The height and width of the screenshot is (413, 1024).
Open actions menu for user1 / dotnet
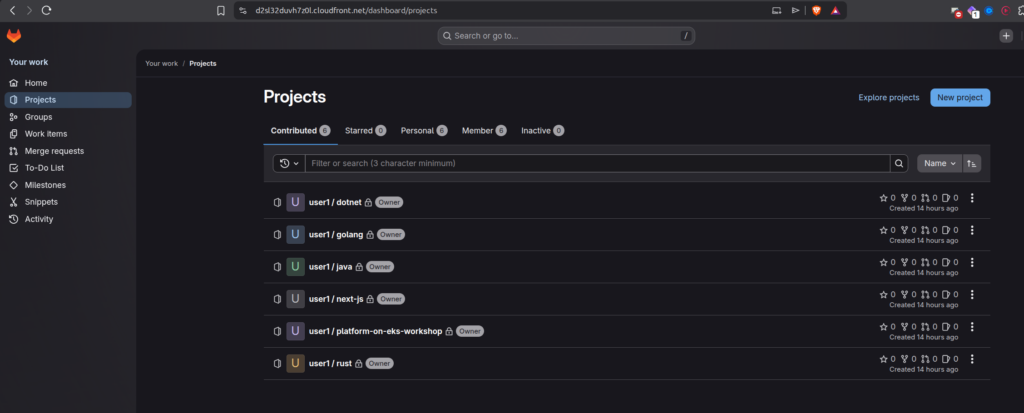click(972, 198)
